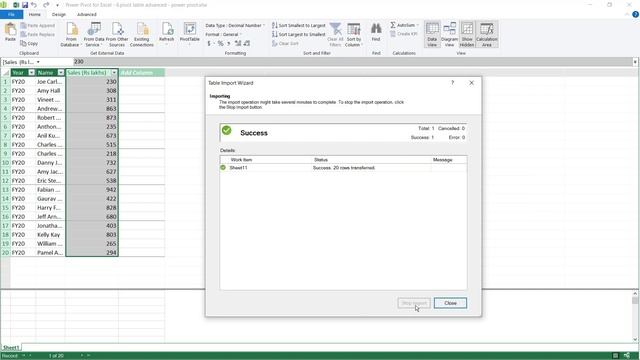Toggle Show Hidden columns
The image size is (640, 360).
(467, 34)
